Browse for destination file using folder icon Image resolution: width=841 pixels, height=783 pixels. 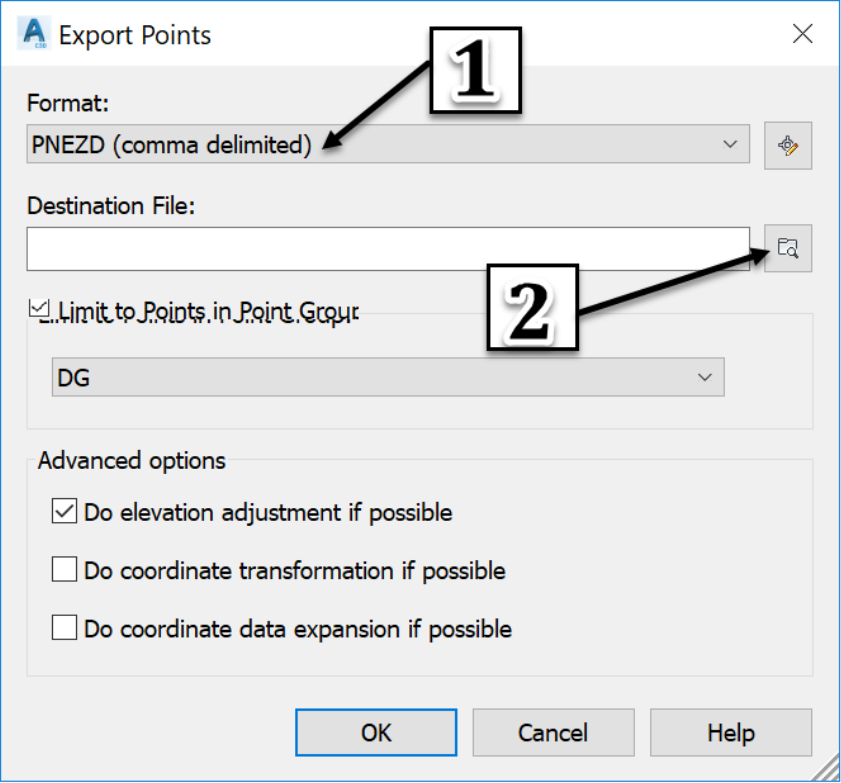787,248
